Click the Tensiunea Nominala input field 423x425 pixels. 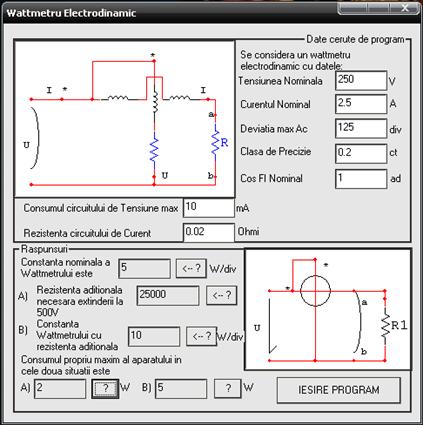tap(361, 80)
